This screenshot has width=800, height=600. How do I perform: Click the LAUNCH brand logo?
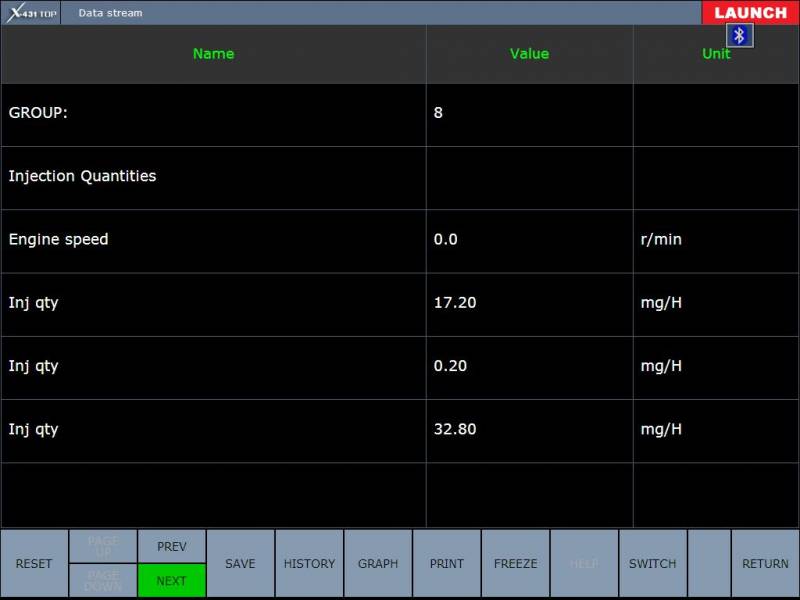750,12
